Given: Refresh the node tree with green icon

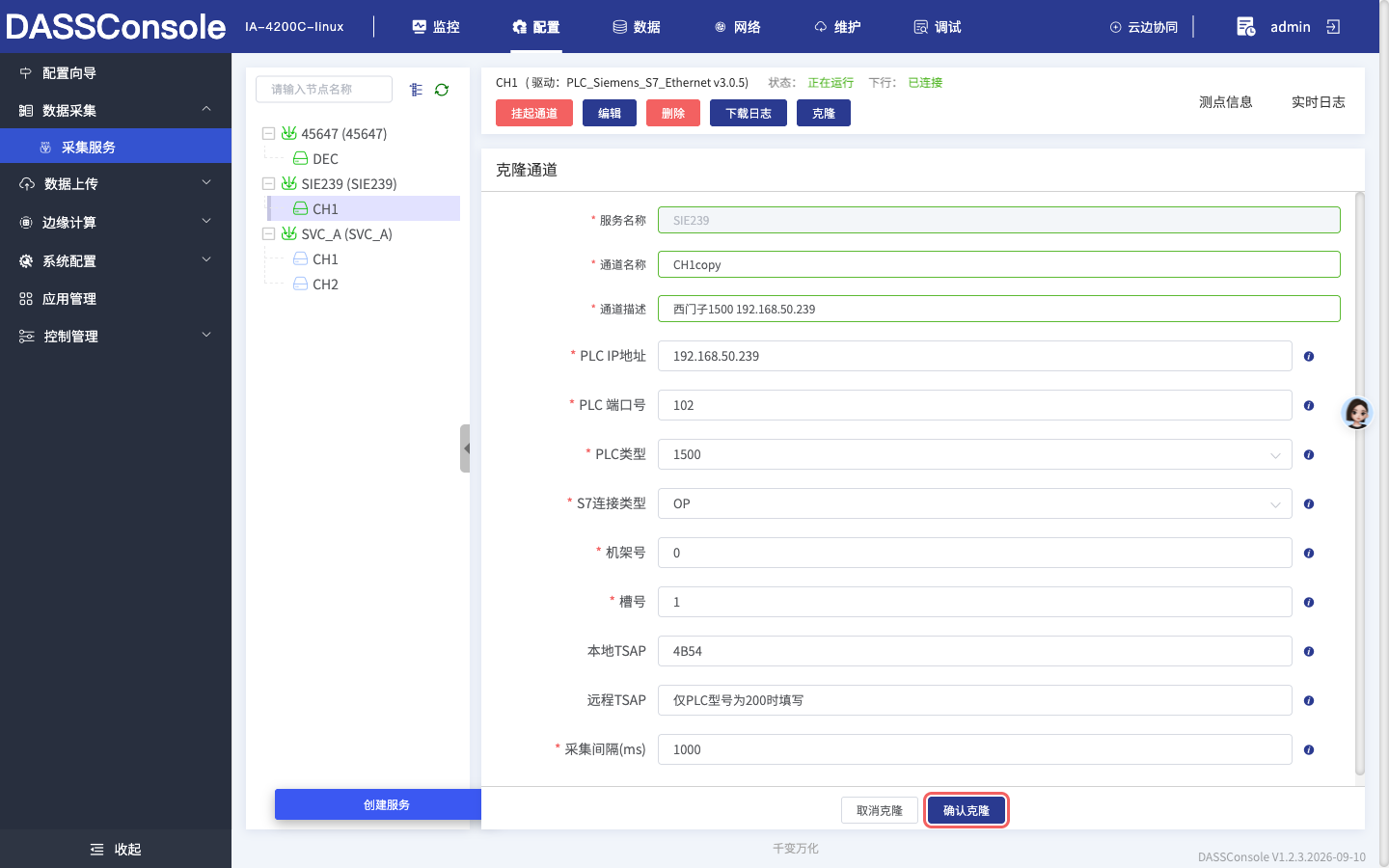Looking at the screenshot, I should (442, 90).
